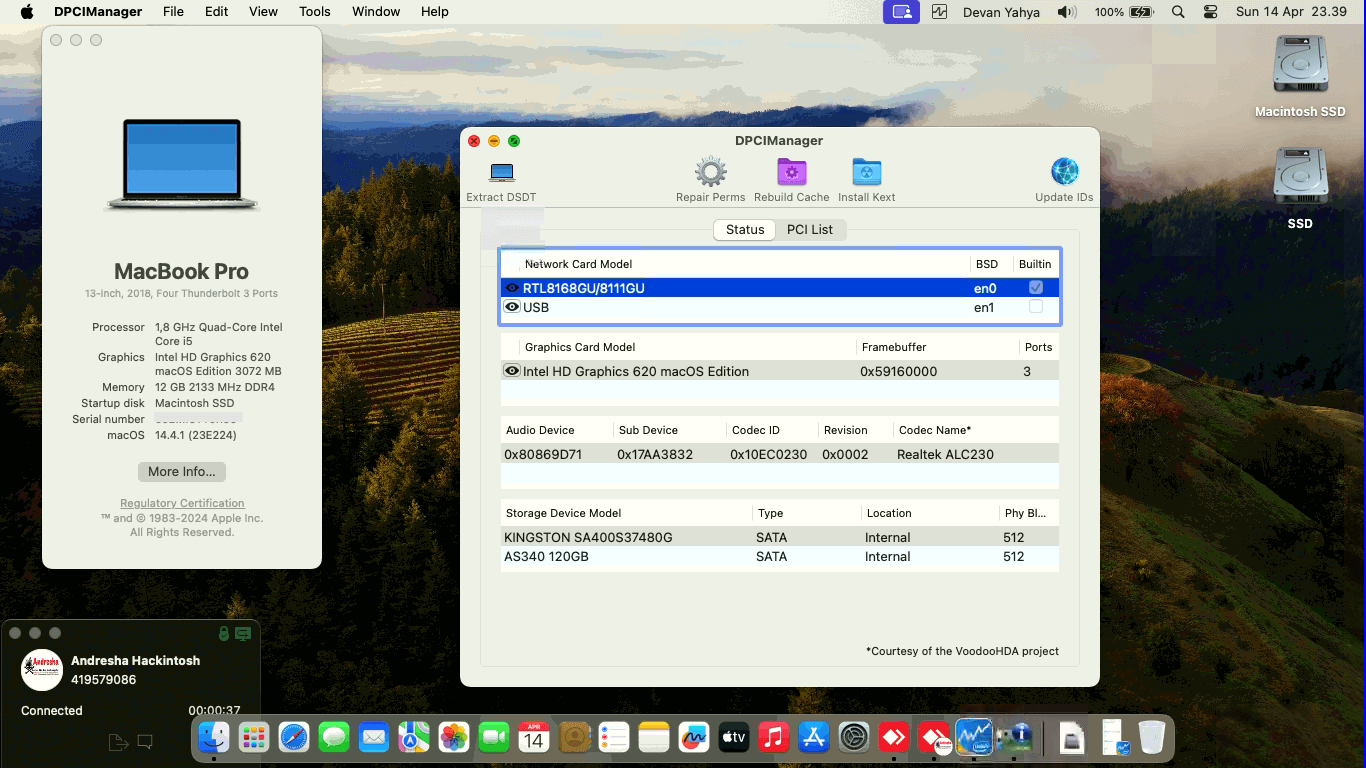Open Calendar from the Dock

(534, 738)
